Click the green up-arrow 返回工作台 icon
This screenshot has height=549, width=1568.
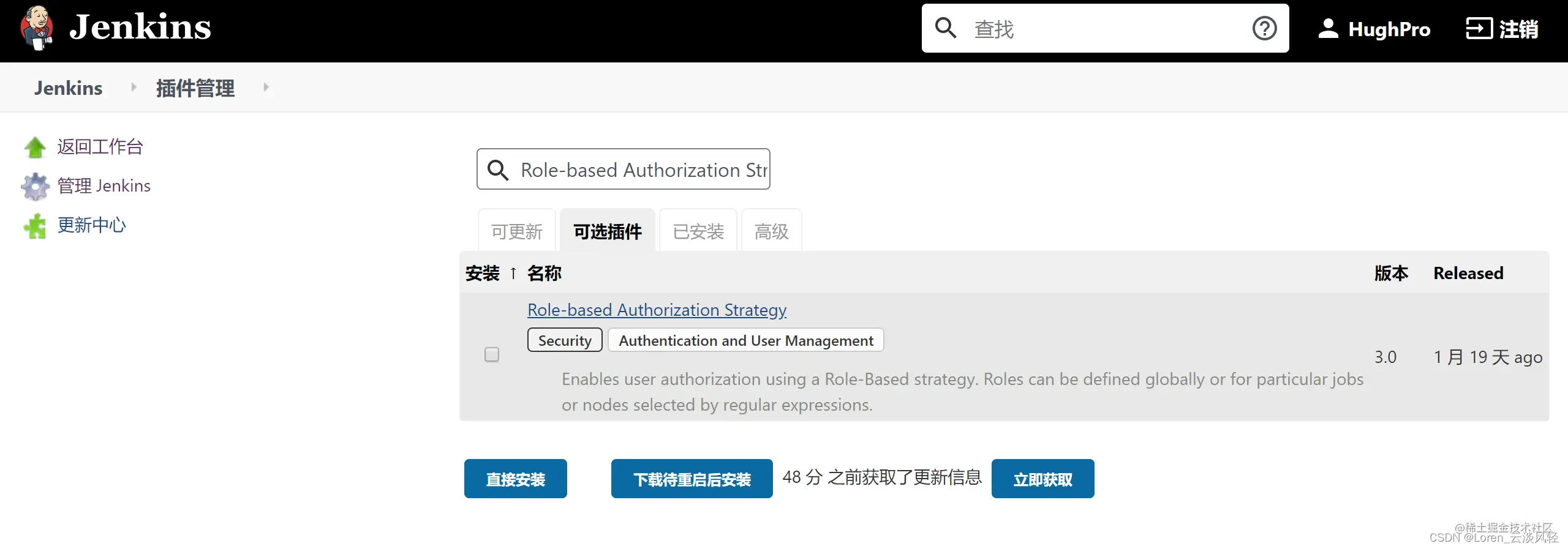point(35,147)
